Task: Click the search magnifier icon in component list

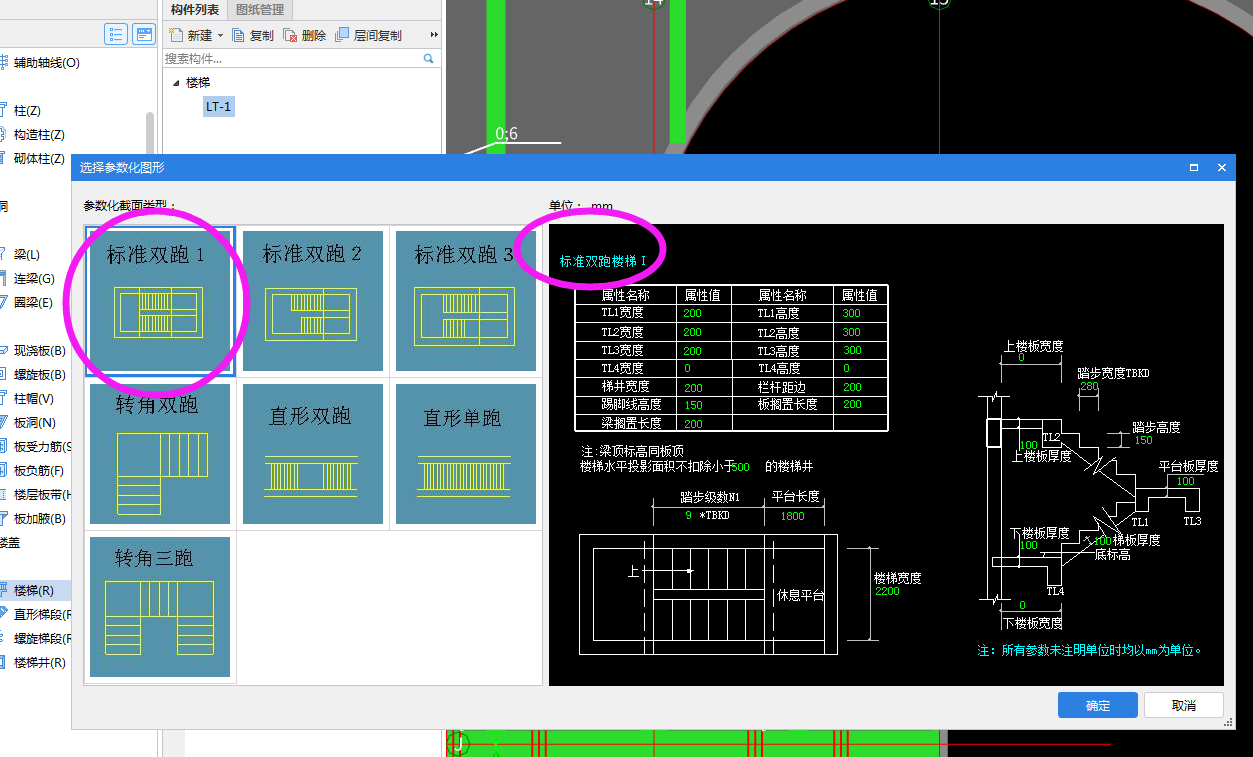Action: click(x=429, y=59)
